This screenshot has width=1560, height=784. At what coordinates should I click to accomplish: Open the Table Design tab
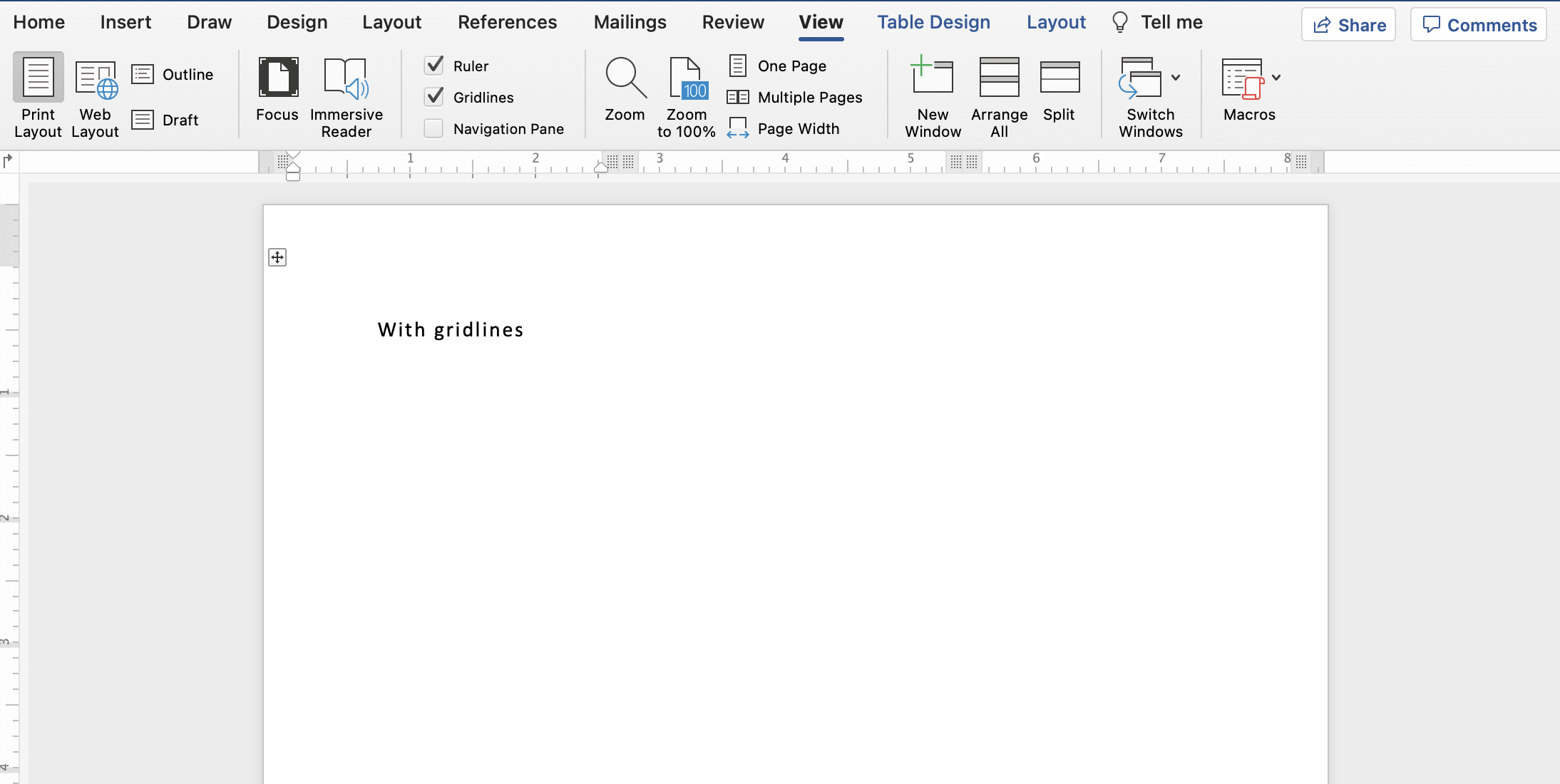[933, 22]
